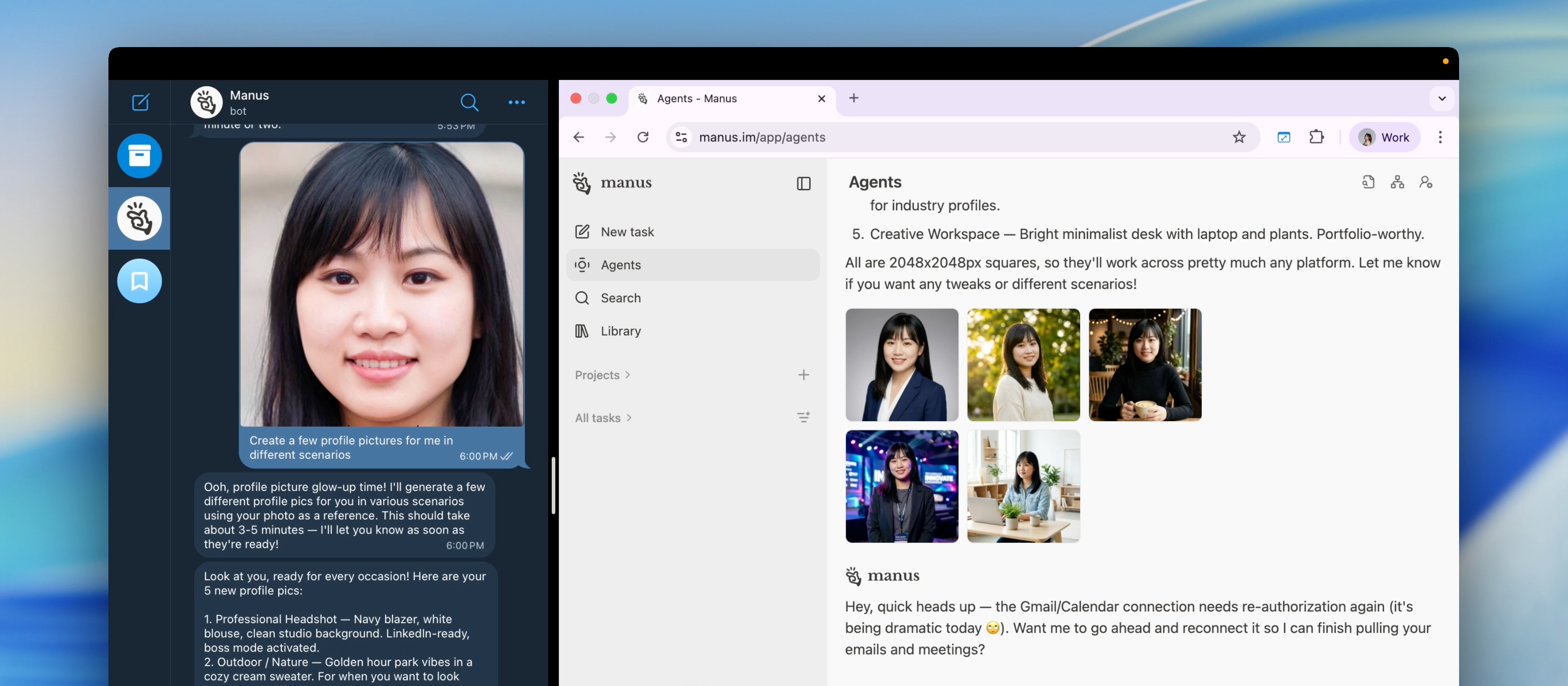Open the professional headshot thumbnail with navy blazer
Image resolution: width=1568 pixels, height=686 pixels.
tap(901, 365)
